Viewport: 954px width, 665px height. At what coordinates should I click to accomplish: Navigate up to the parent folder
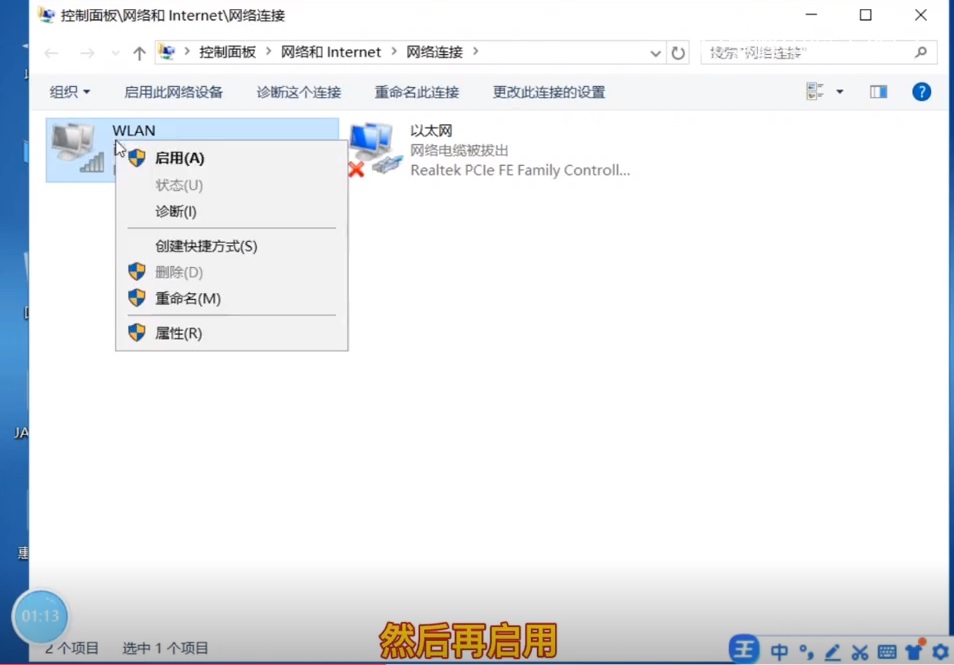coord(139,52)
